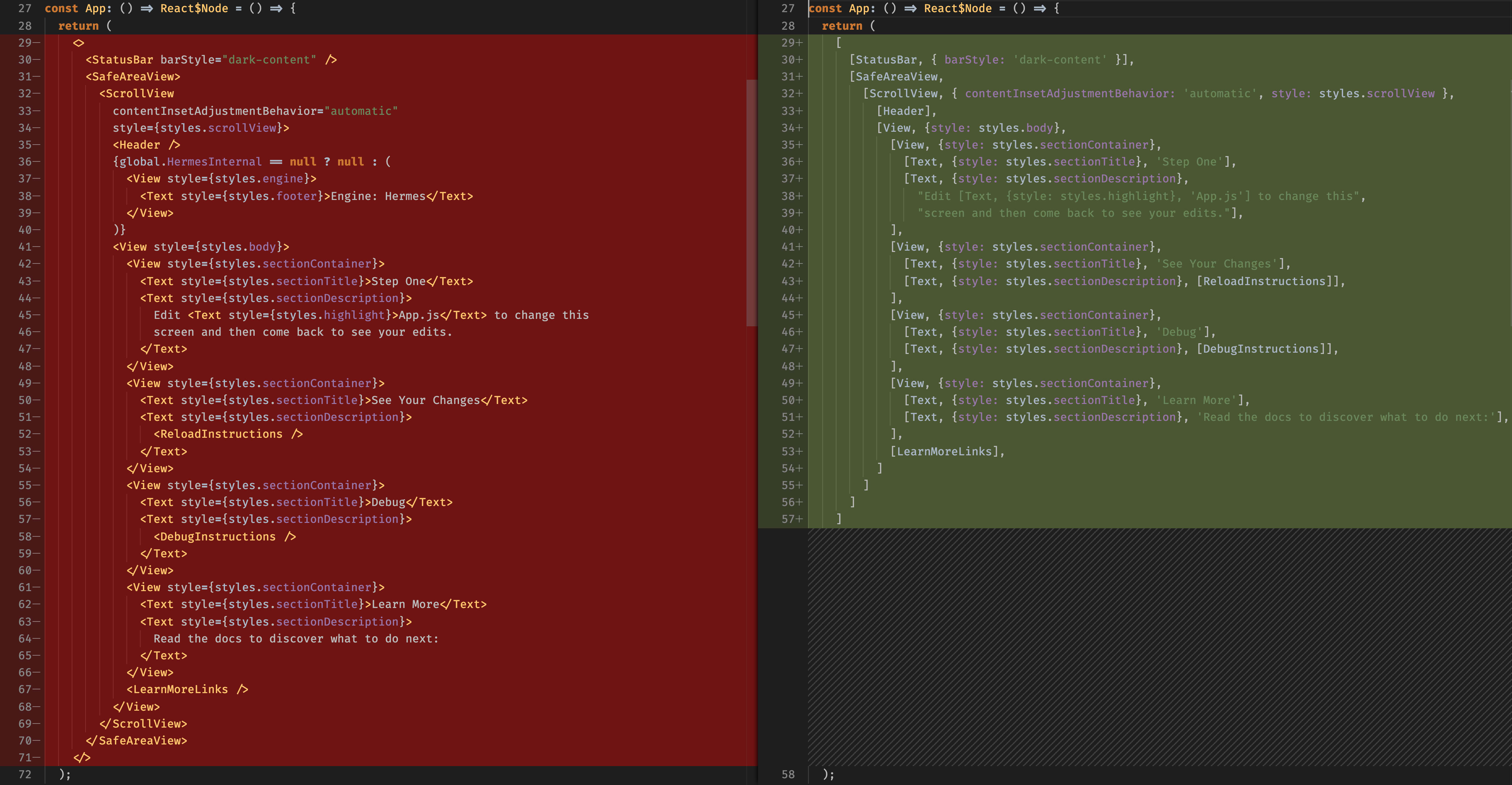Click <DebugInstructions /> in the left pane
Viewport: 1512px width, 785px height.
click(224, 537)
